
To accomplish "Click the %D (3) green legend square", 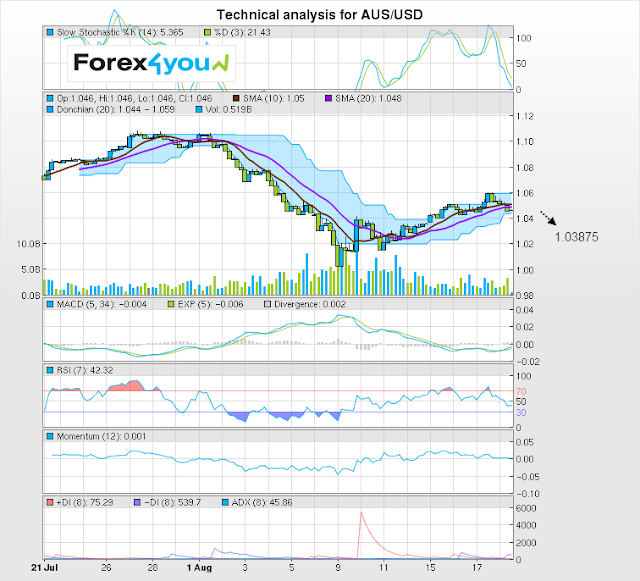I will pos(207,32).
